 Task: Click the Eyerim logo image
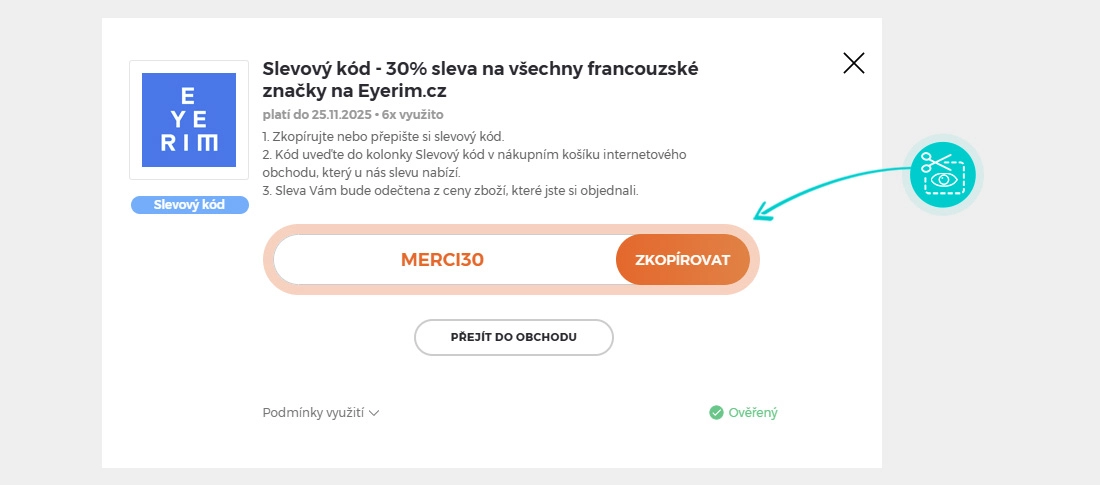tap(189, 120)
